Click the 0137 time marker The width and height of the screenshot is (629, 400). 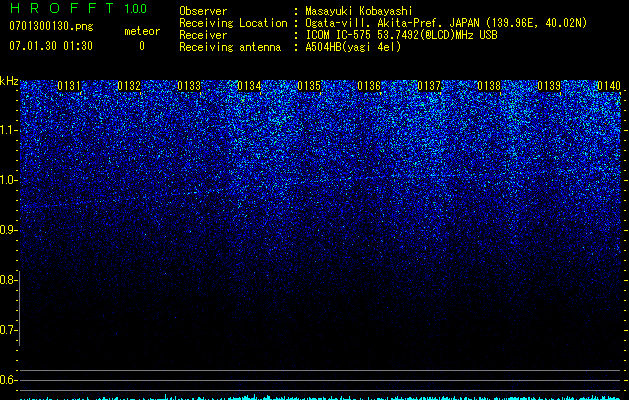point(429,86)
